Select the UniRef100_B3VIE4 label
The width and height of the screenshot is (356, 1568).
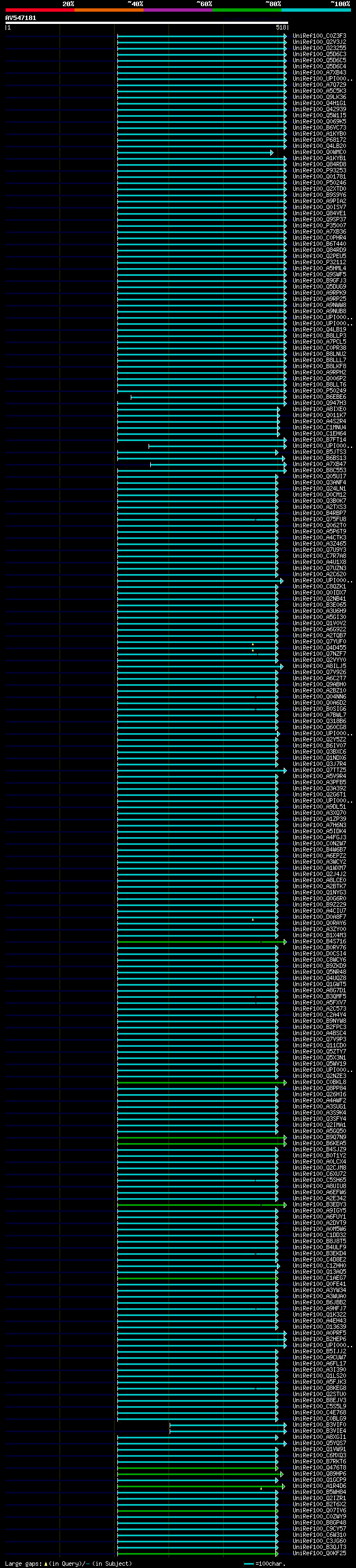pos(319,1431)
